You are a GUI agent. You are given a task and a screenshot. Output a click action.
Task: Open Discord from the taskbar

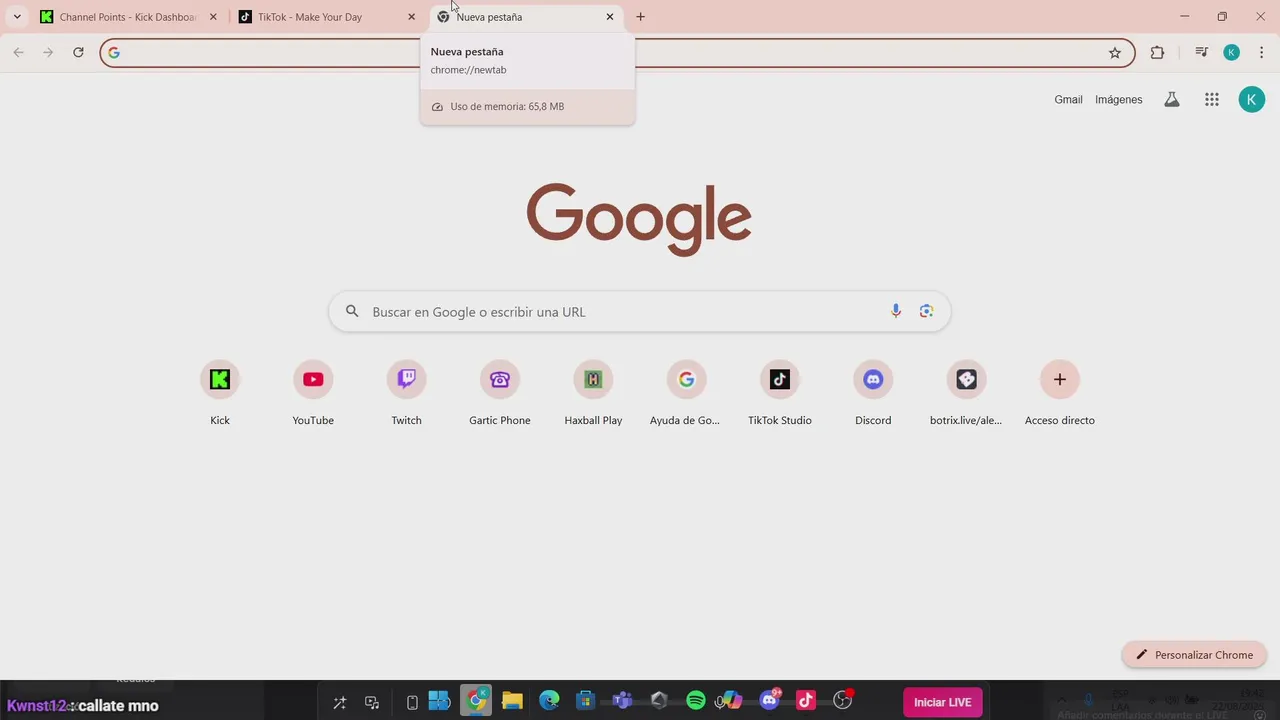[x=770, y=700]
